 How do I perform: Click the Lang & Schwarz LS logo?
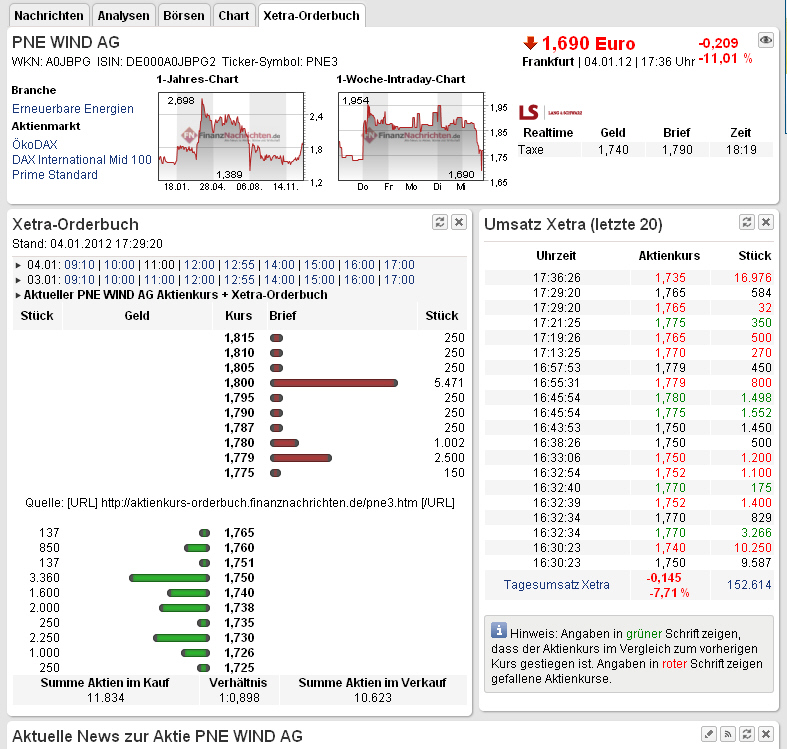[x=550, y=112]
